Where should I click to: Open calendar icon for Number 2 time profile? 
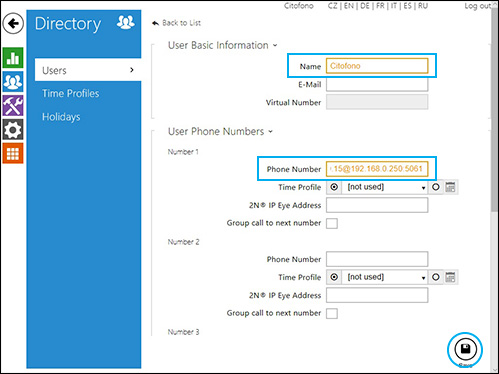450,277
